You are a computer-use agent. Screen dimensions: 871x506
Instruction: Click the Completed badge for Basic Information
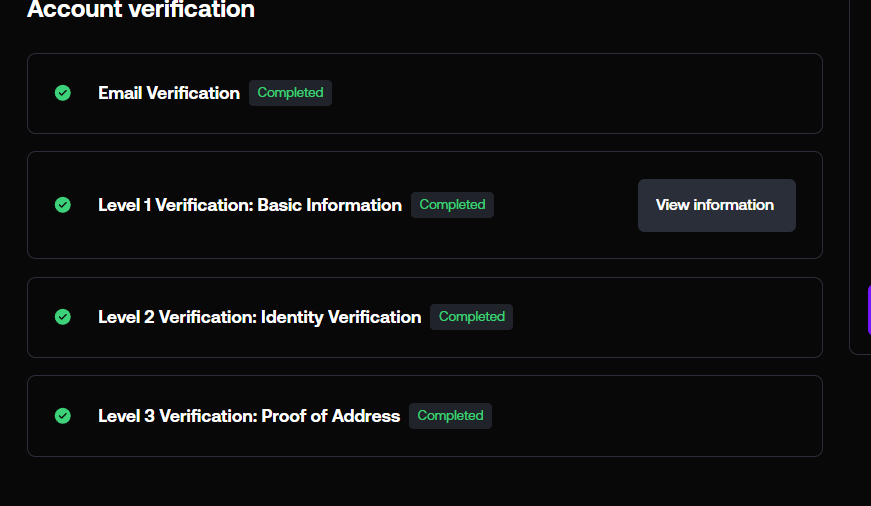point(452,205)
